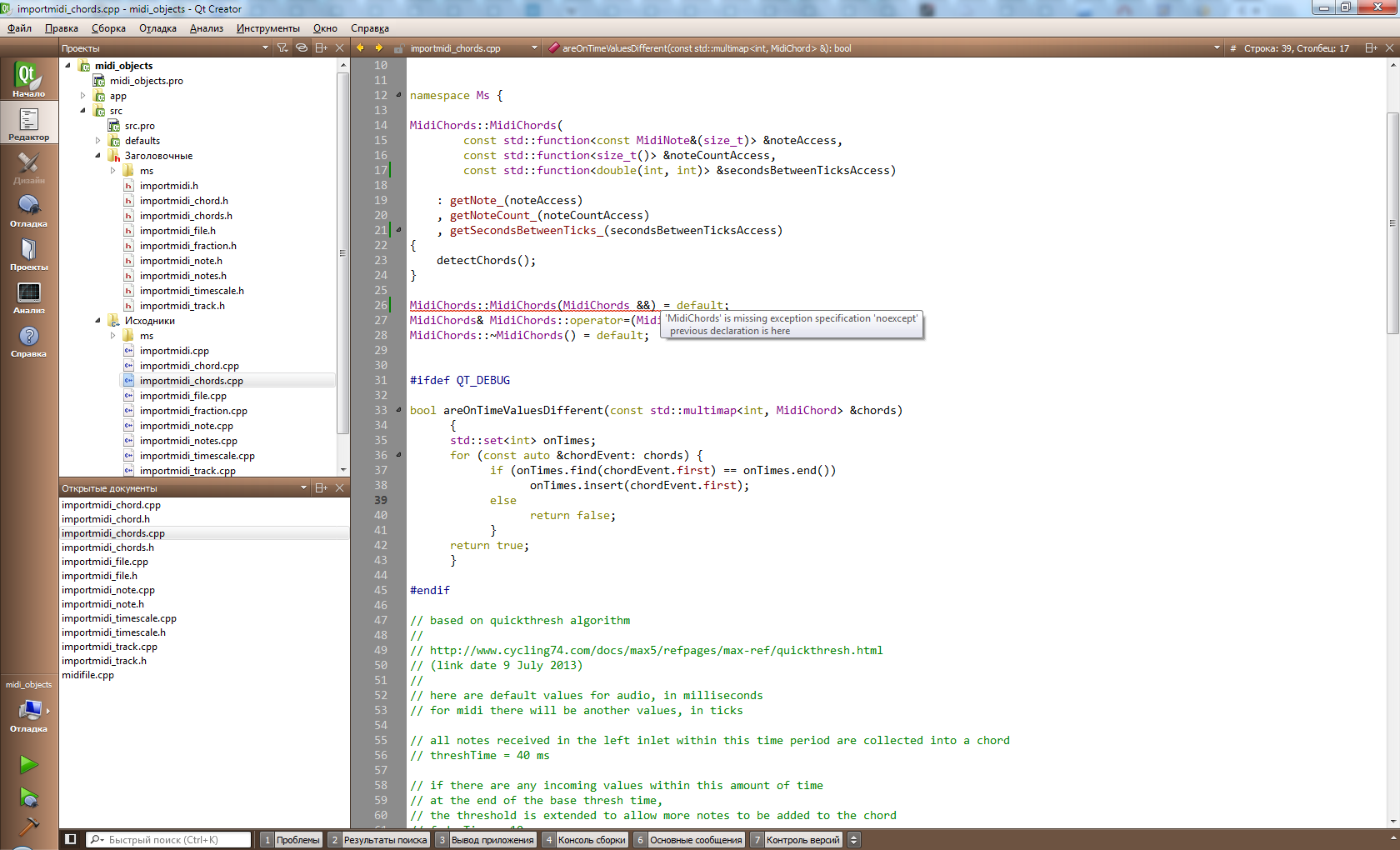Toggle sync-with-editor link icon in Projects panel
The width and height of the screenshot is (1400, 850).
pos(302,48)
